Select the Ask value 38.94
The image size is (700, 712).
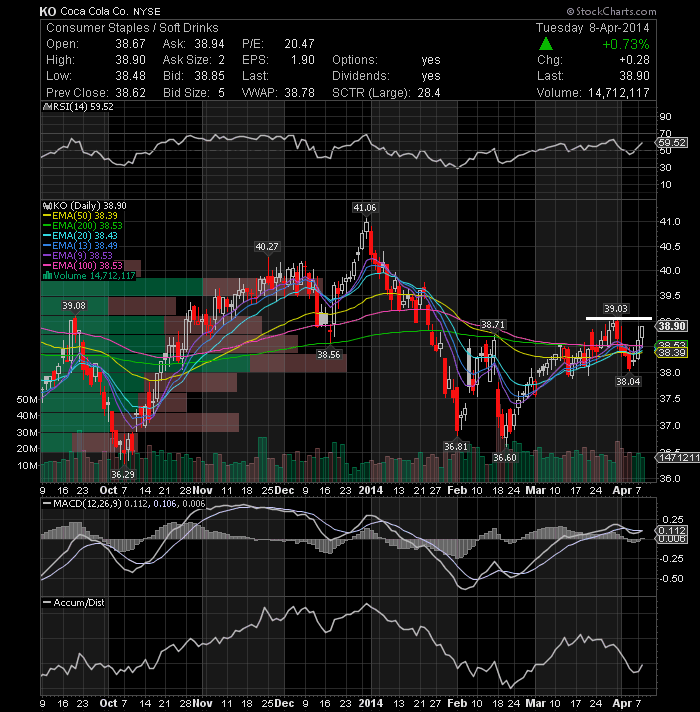coord(209,44)
